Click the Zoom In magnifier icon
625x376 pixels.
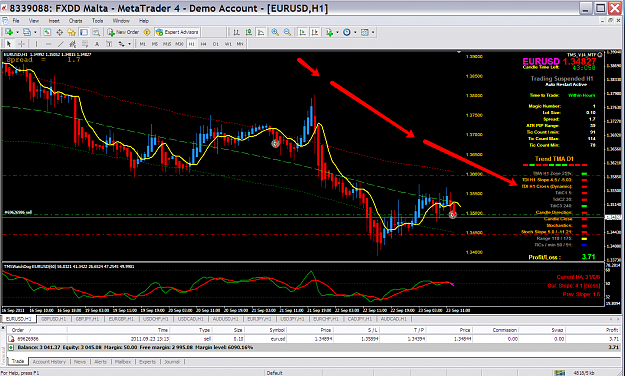[275, 32]
